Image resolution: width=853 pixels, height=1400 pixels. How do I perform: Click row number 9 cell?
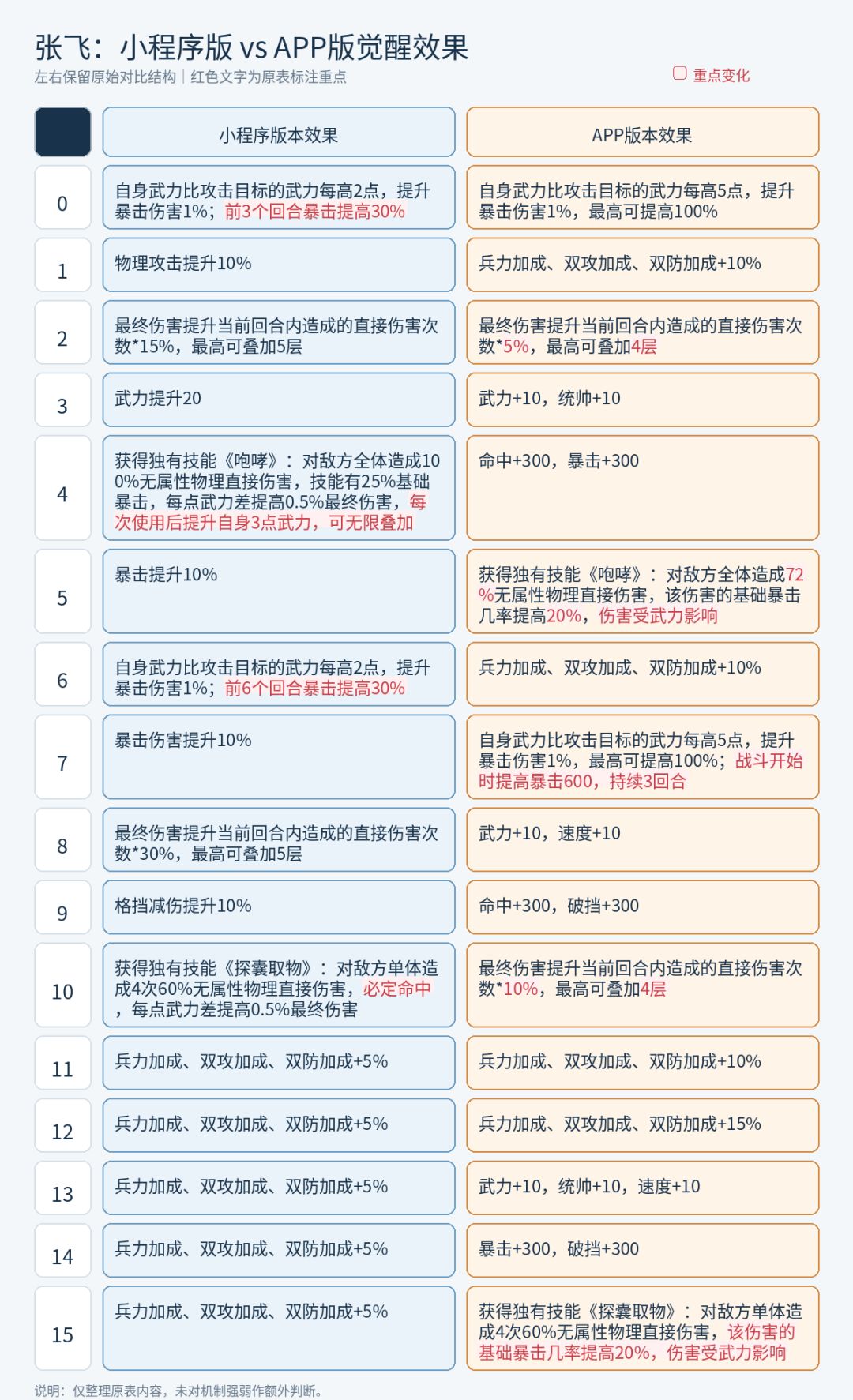62,907
